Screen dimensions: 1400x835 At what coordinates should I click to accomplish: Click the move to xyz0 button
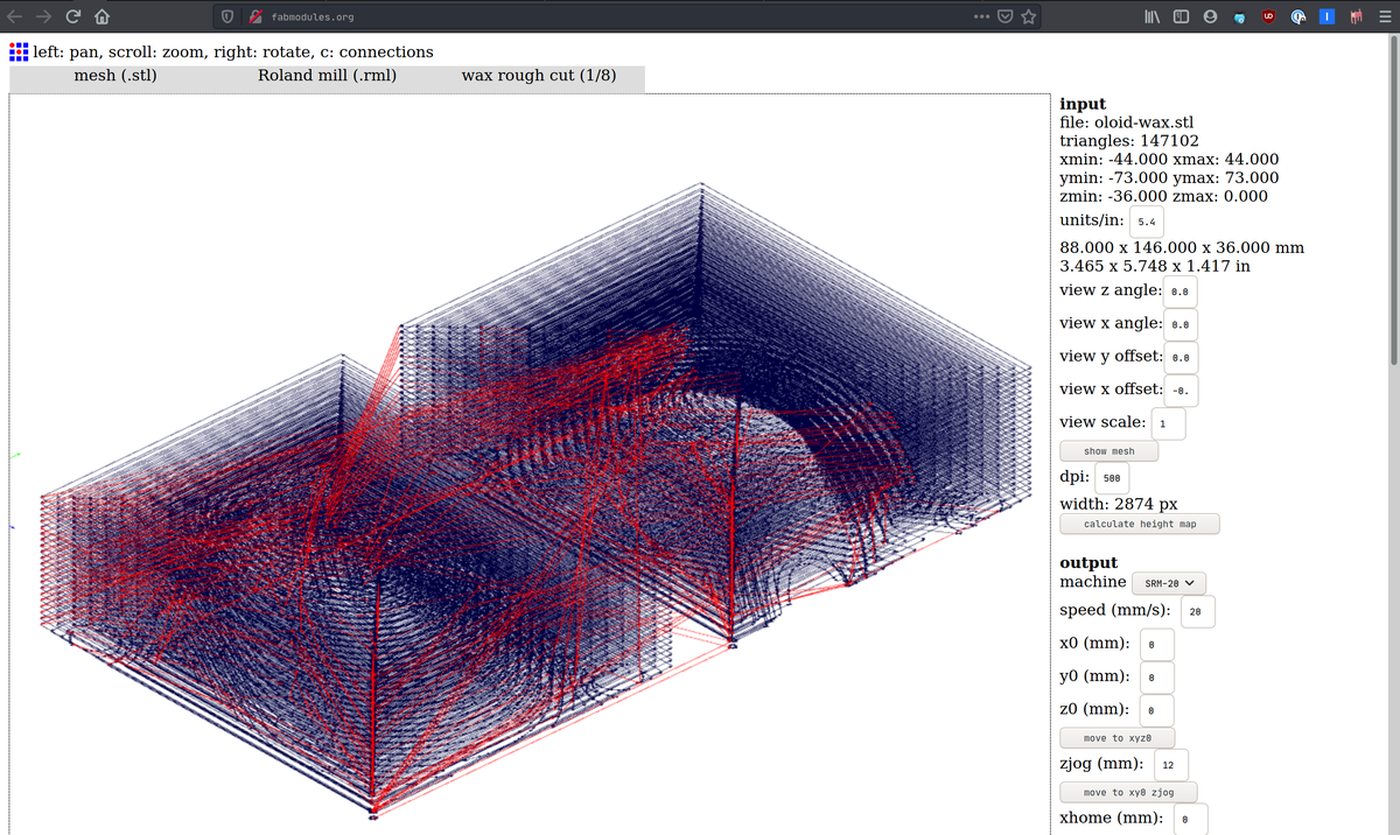[x=1117, y=738]
